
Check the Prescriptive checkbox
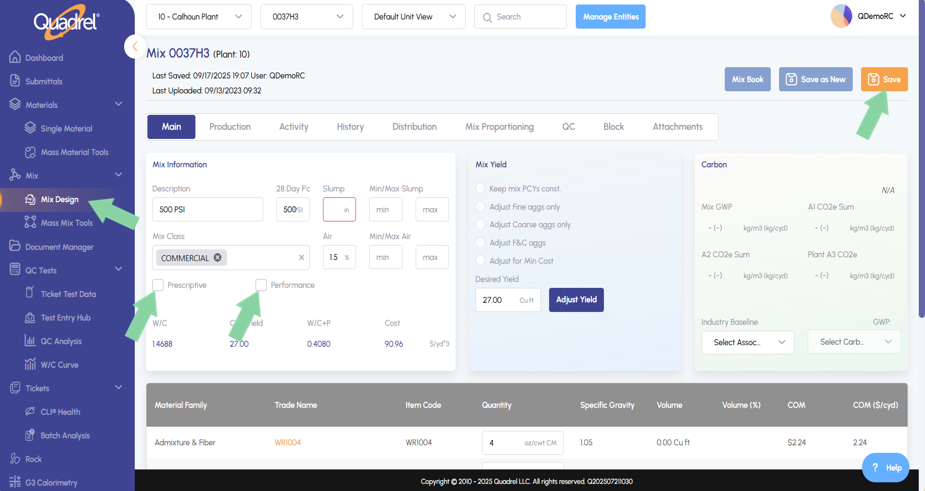[158, 285]
